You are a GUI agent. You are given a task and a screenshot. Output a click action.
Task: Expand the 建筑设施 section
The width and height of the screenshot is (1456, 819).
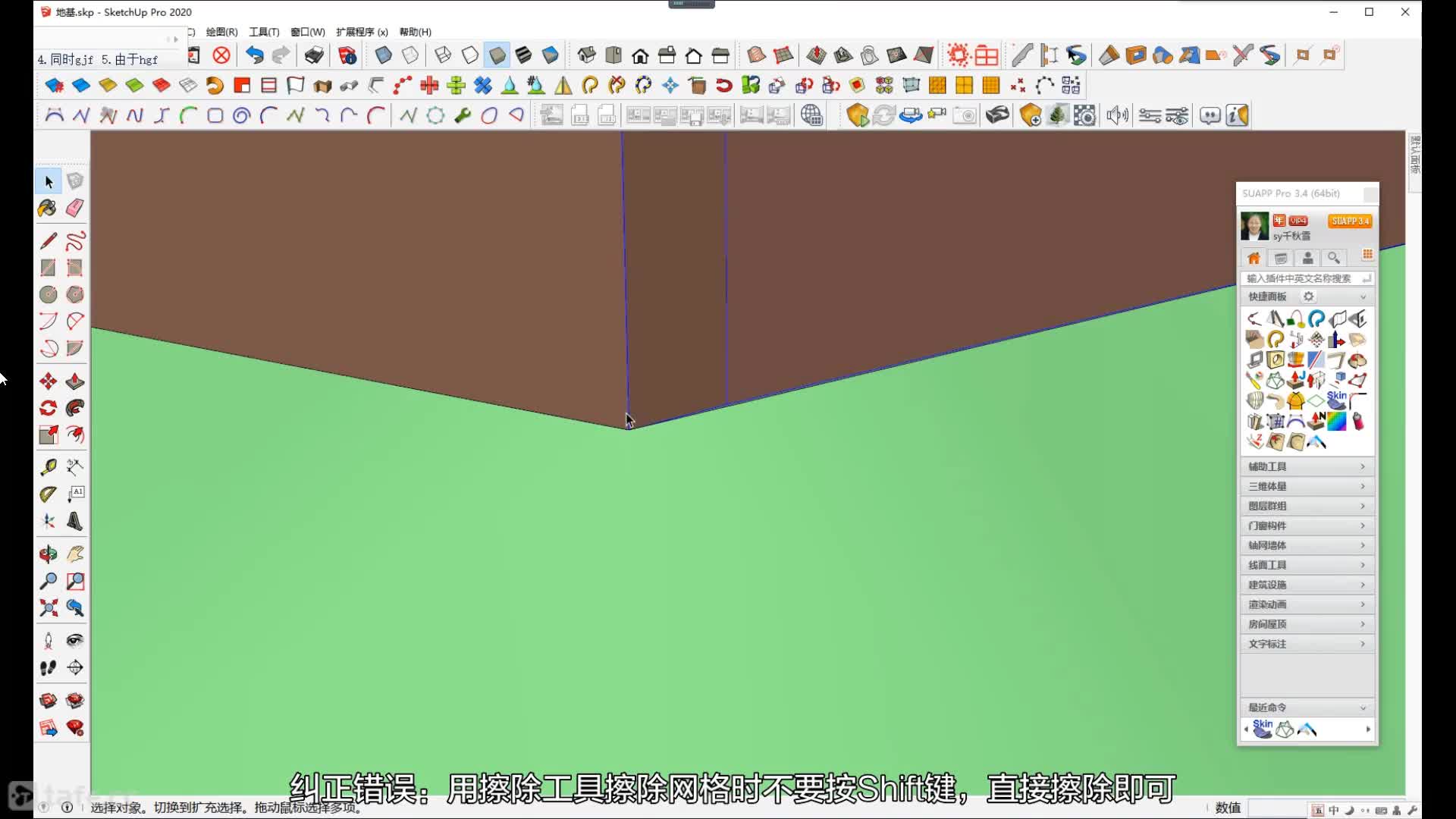tap(1307, 585)
